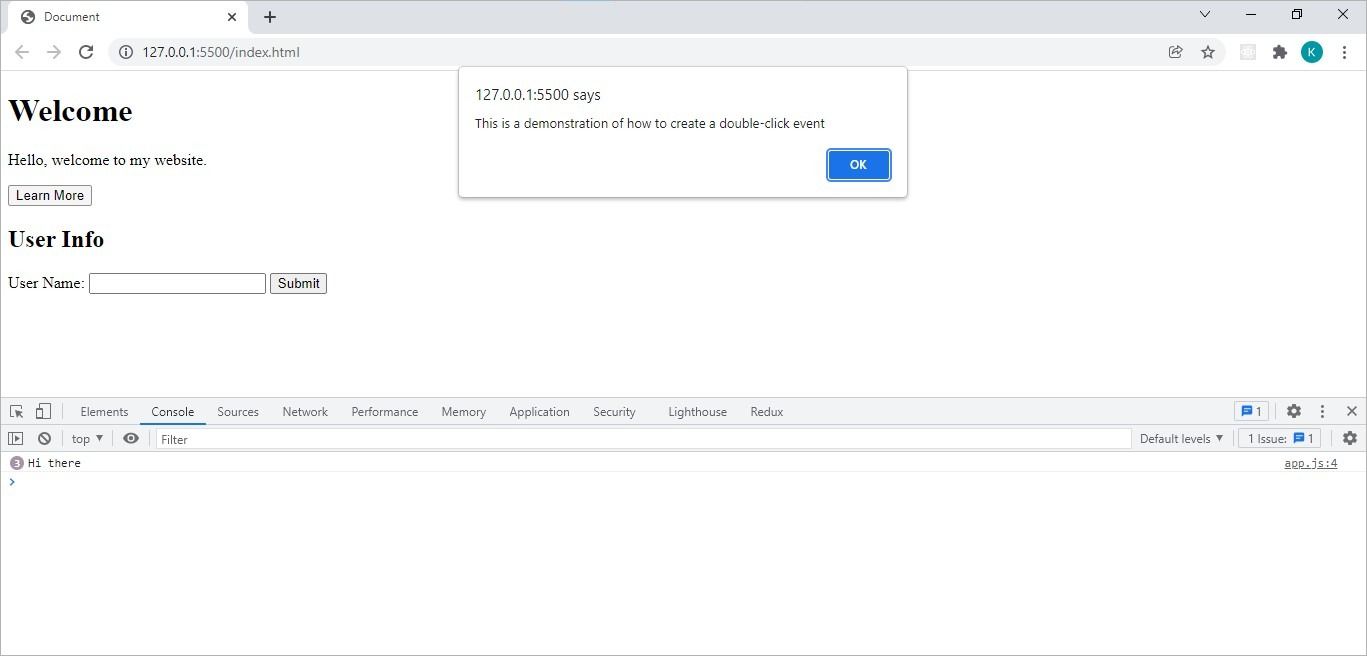Screen dimensions: 1367x656
Task: Open console settings gear
Action: pyautogui.click(x=1350, y=438)
